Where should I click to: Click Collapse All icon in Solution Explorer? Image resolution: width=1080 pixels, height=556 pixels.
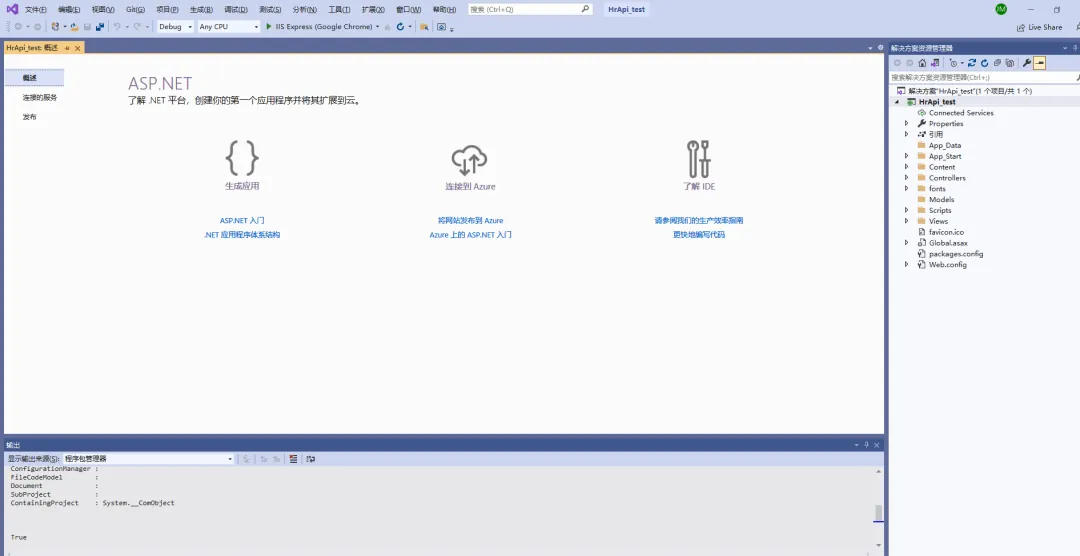tap(997, 63)
